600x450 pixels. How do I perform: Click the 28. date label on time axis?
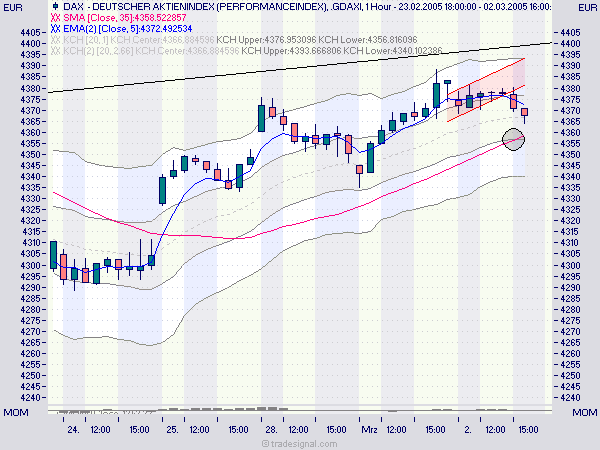pos(271,430)
